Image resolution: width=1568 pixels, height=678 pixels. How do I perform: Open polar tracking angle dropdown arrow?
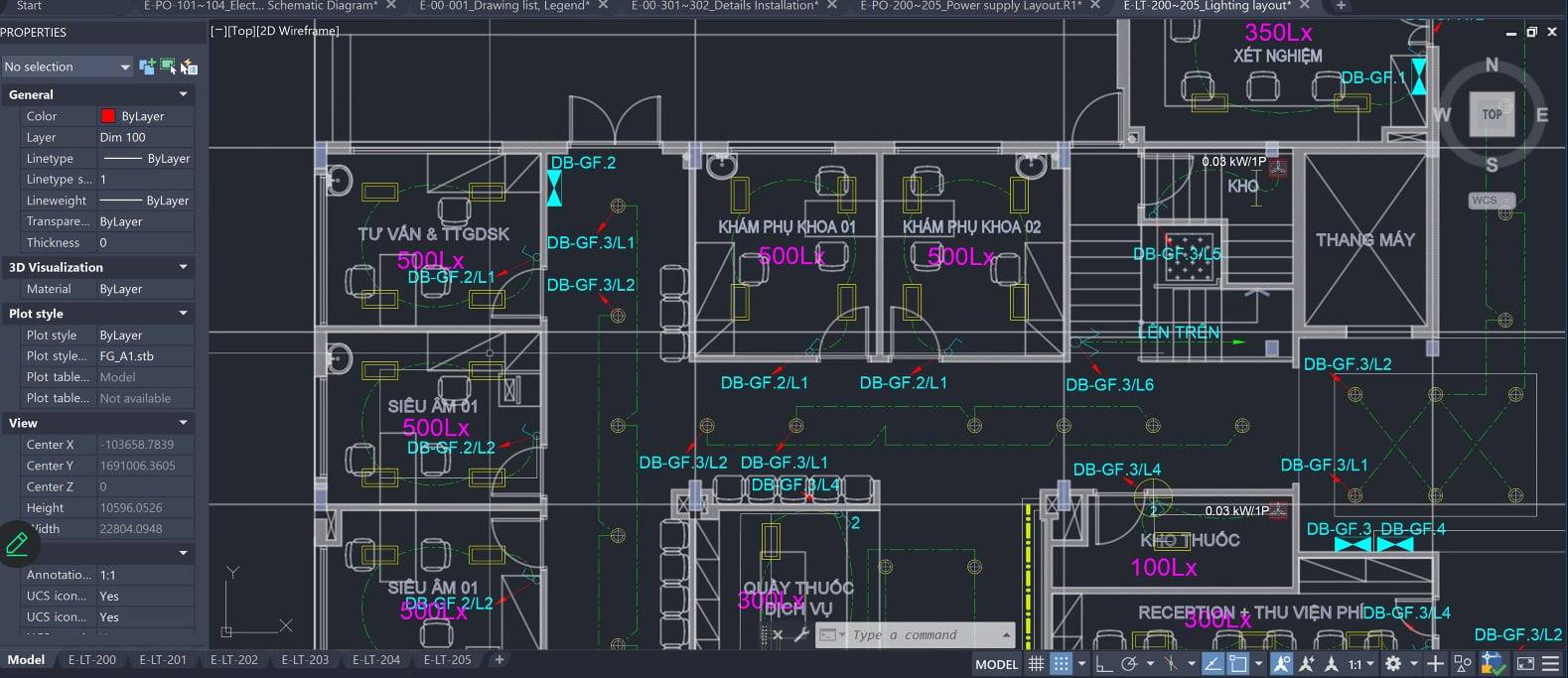[x=1150, y=664]
